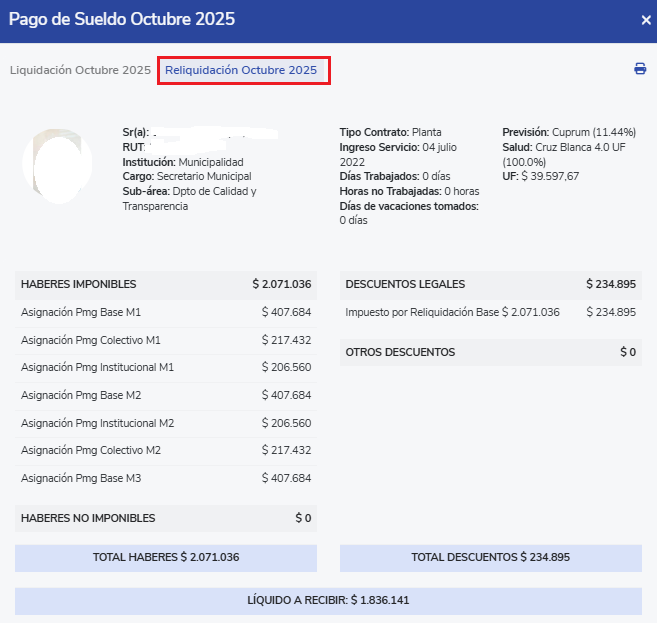
Task: Select the Asignación Pmg Colectivo M2 row
Action: coord(165,450)
